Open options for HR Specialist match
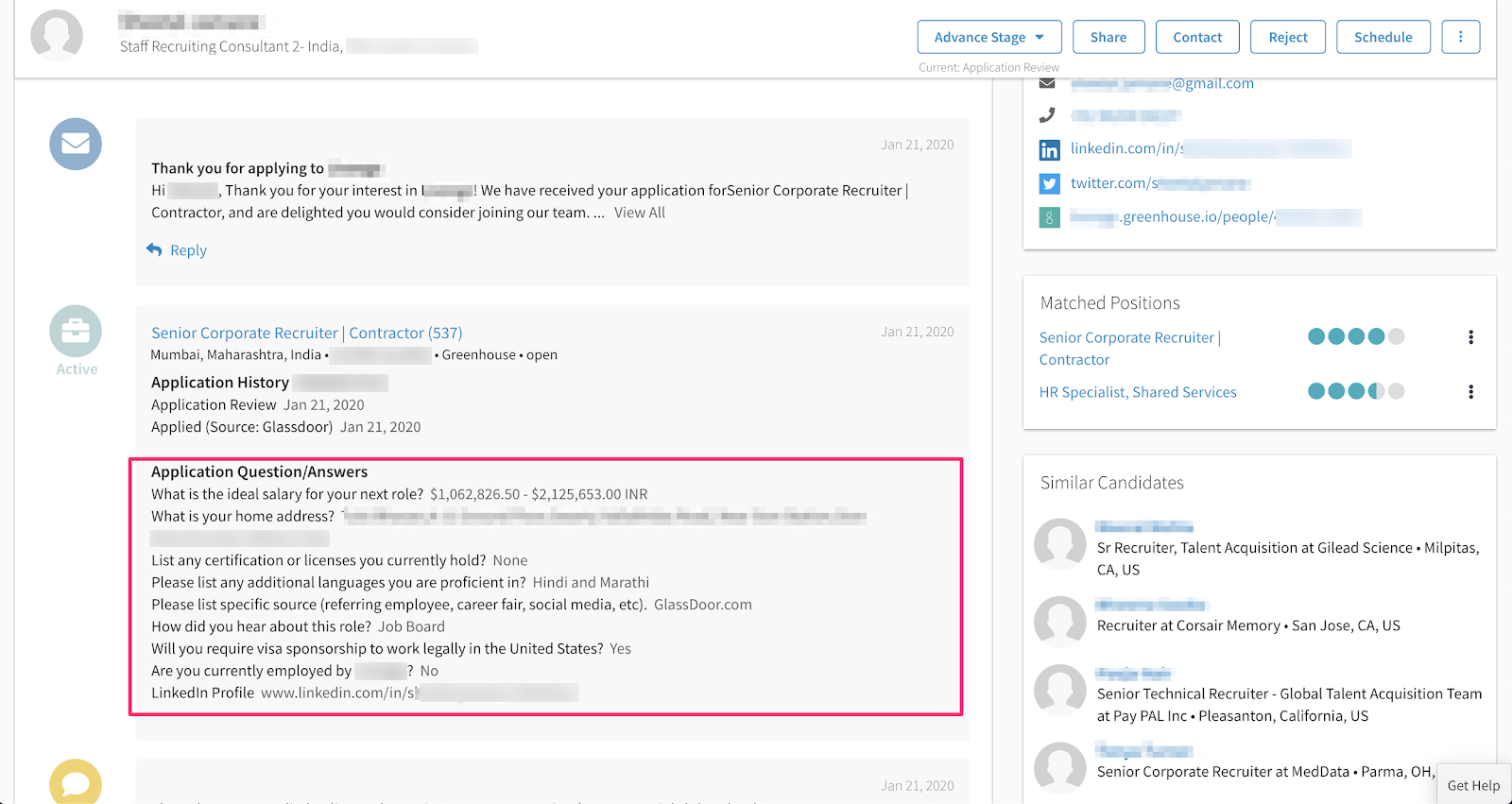The image size is (1512, 804). point(1470,392)
